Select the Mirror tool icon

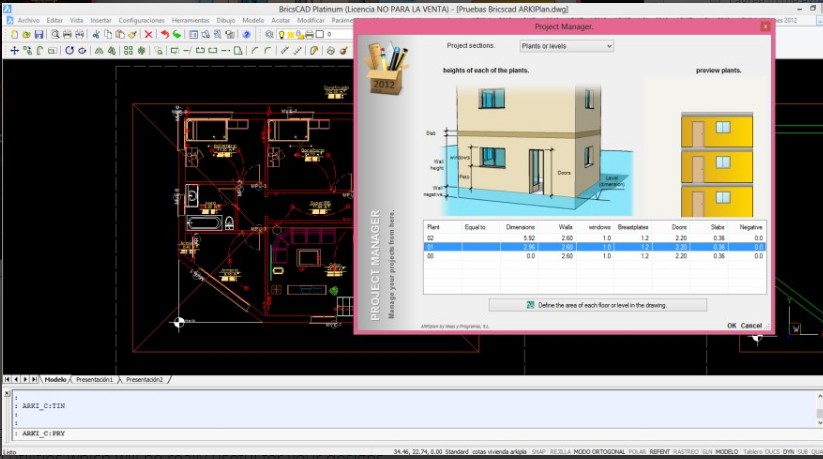click(99, 51)
